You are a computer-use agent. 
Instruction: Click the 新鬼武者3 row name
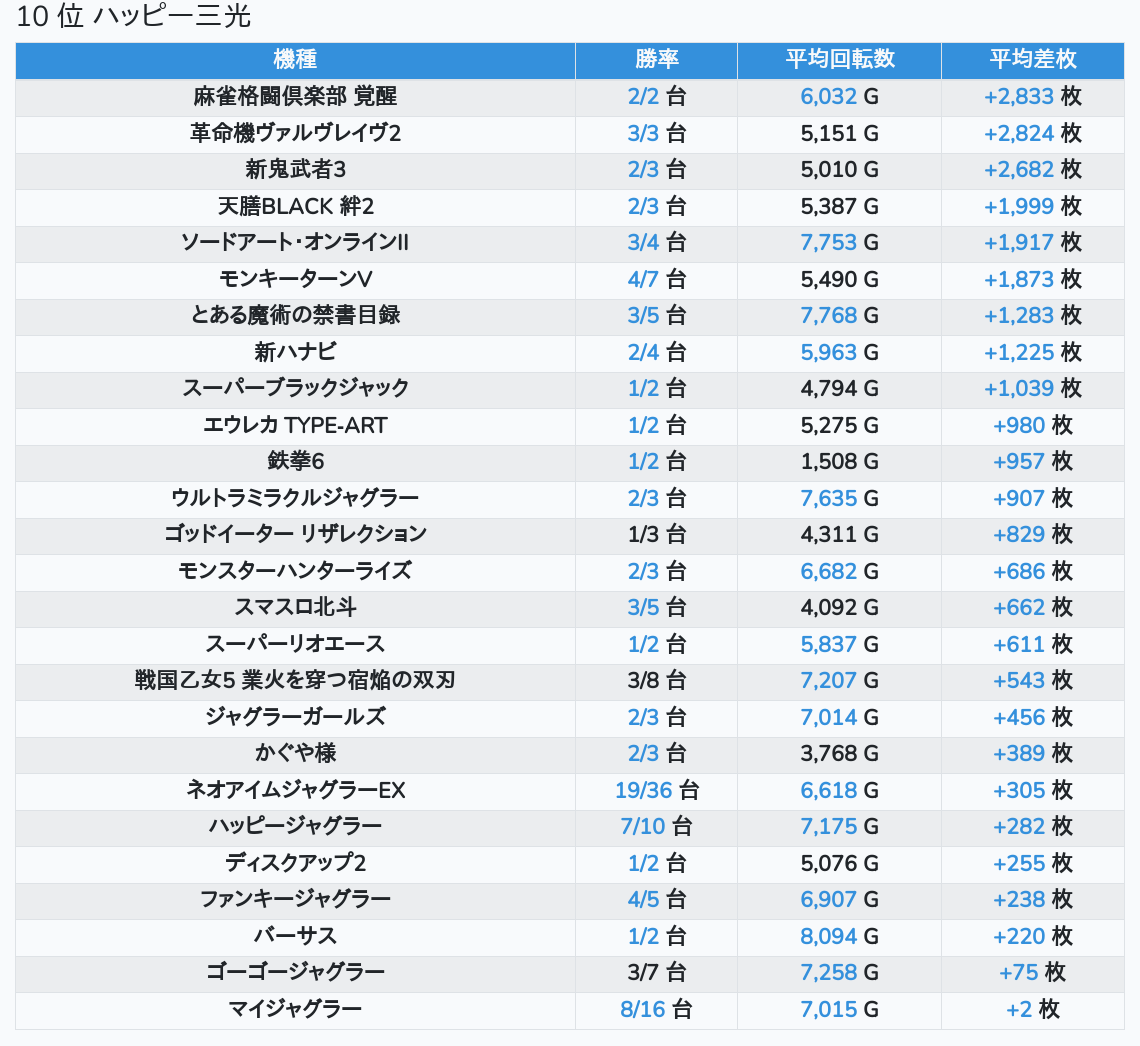pyautogui.click(x=295, y=169)
